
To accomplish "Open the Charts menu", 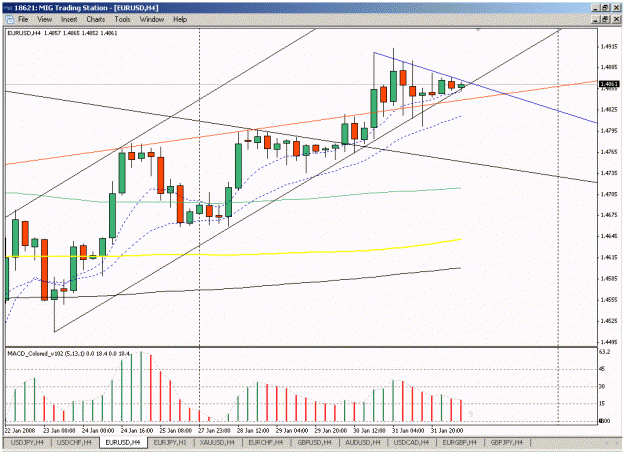I will (96, 19).
